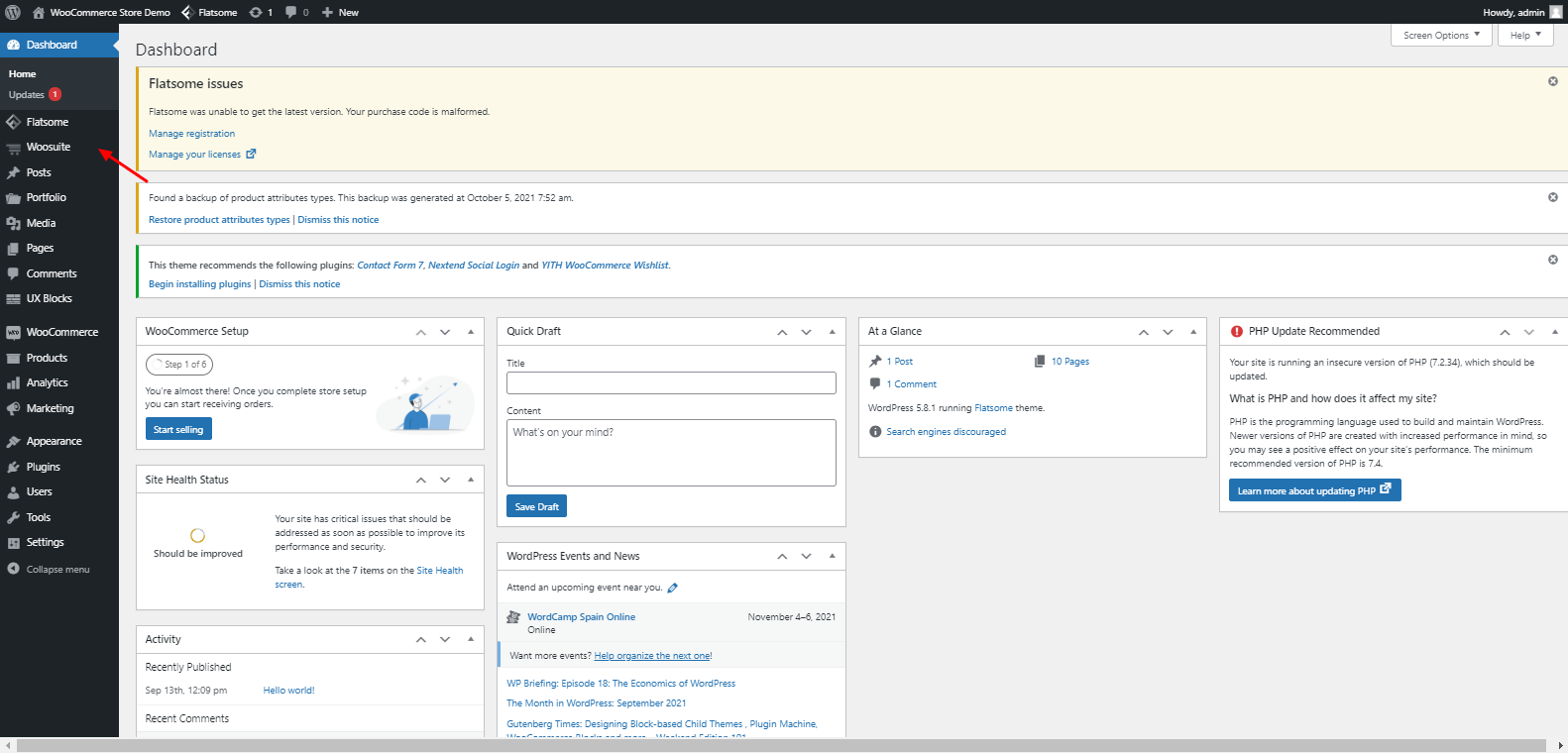The width and height of the screenshot is (1568, 753).
Task: Click the Comments icon in sidebar
Action: (x=13, y=273)
